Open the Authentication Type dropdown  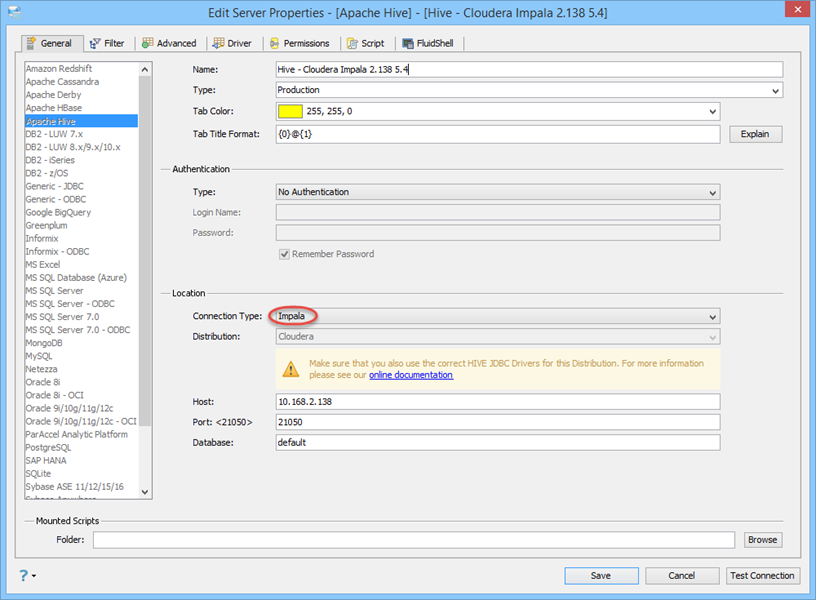coord(498,192)
